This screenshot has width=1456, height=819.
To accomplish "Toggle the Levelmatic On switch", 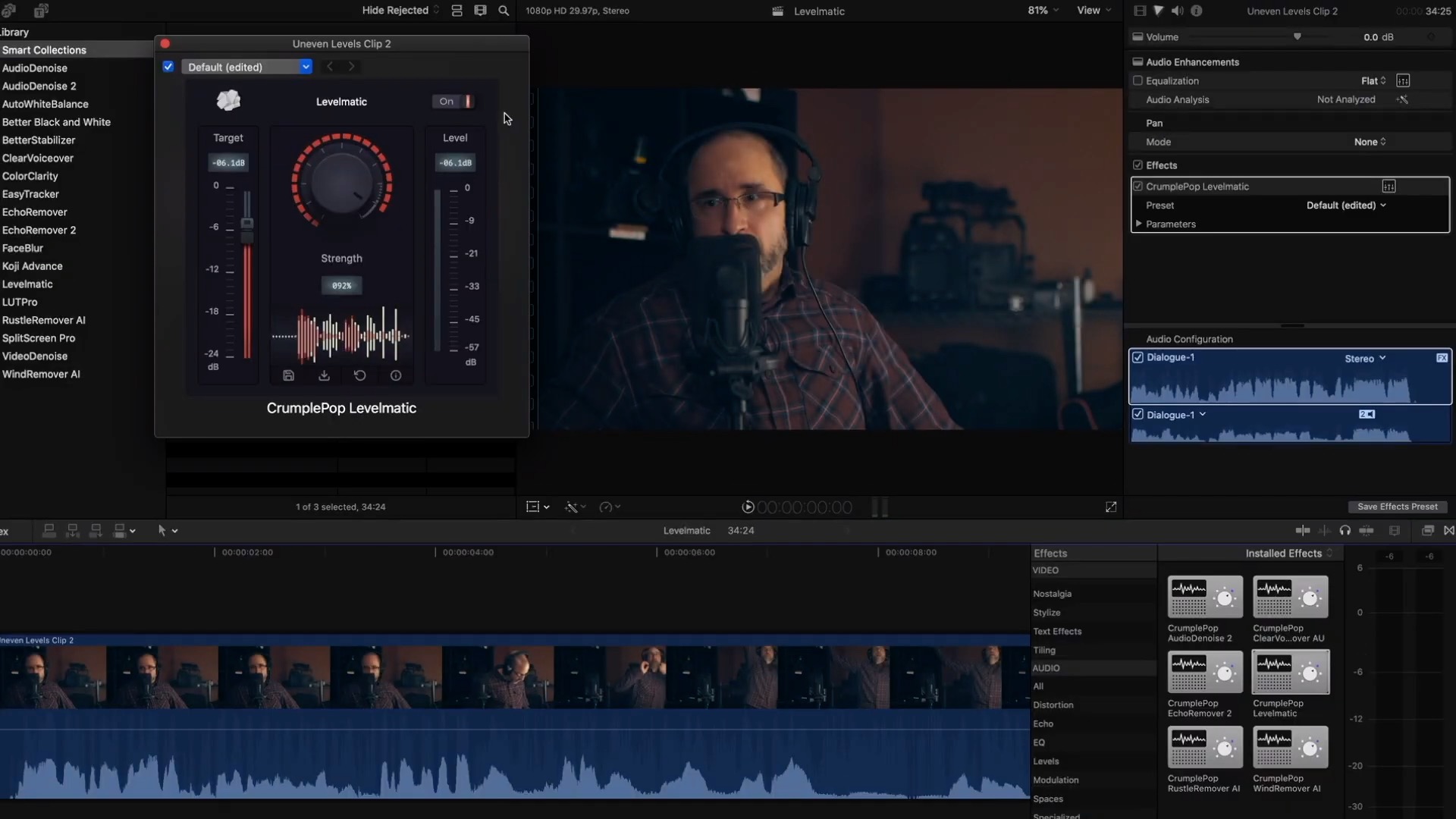I will [x=455, y=101].
